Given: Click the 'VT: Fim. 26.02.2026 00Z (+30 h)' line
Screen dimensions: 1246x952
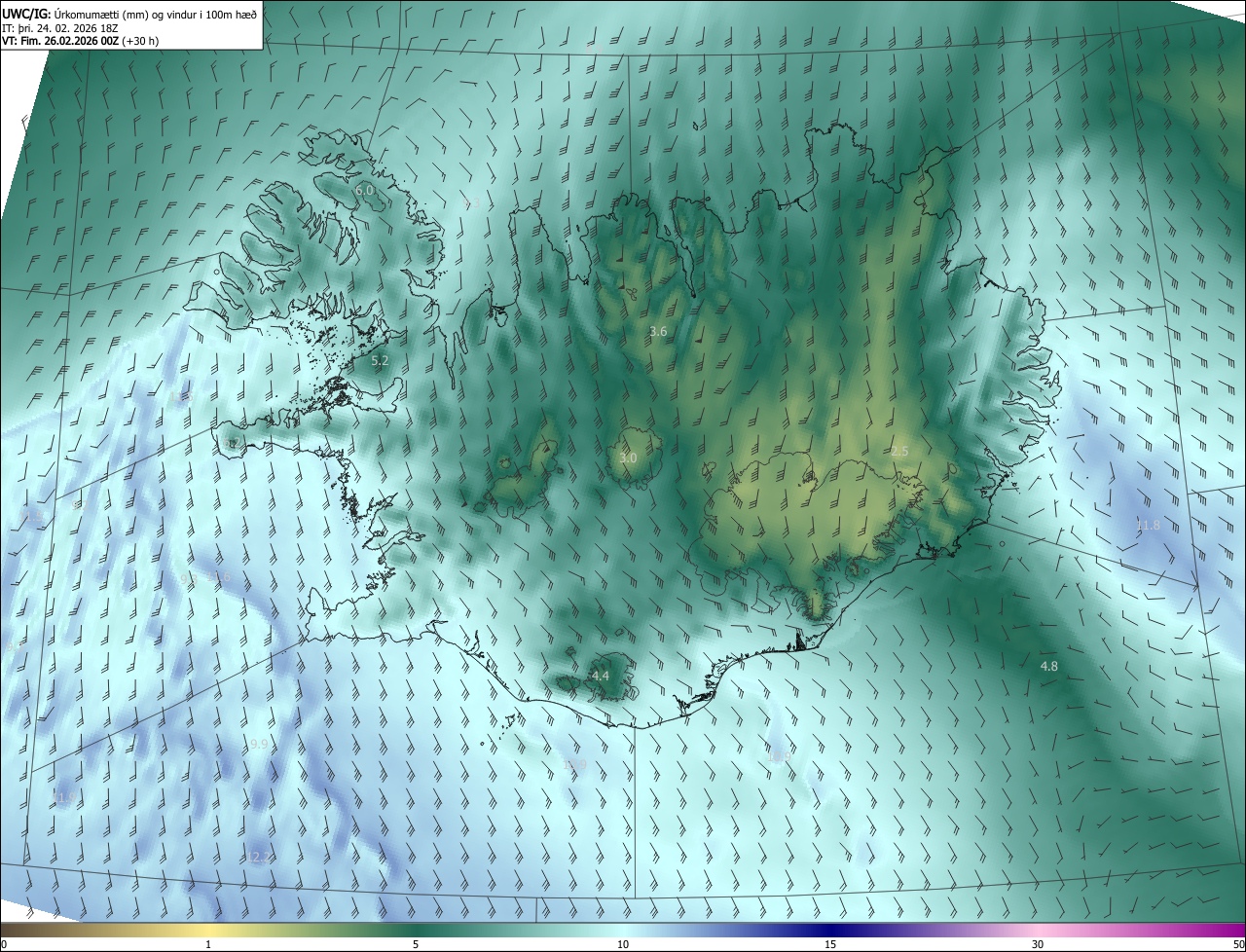Looking at the screenshot, I should 80,42.
